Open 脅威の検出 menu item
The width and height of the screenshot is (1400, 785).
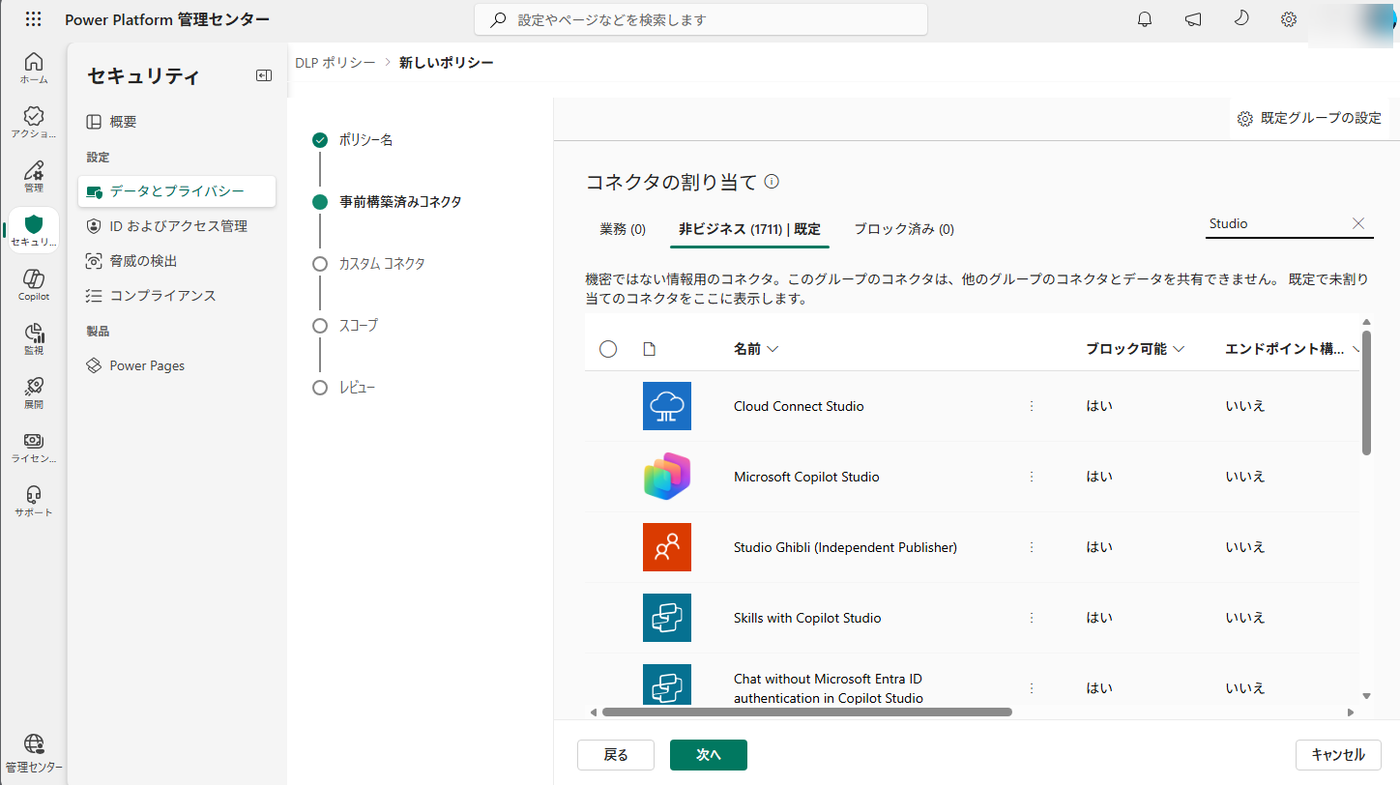177,261
